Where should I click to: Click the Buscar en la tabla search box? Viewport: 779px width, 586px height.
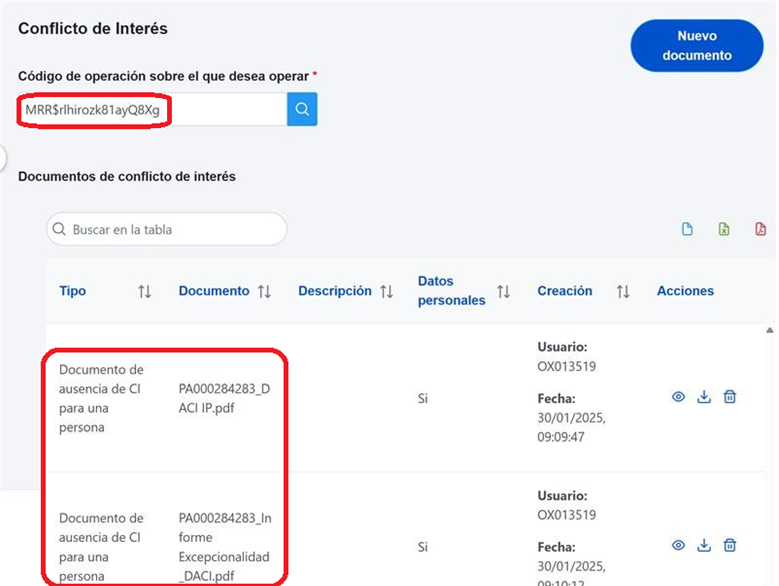pos(175,229)
